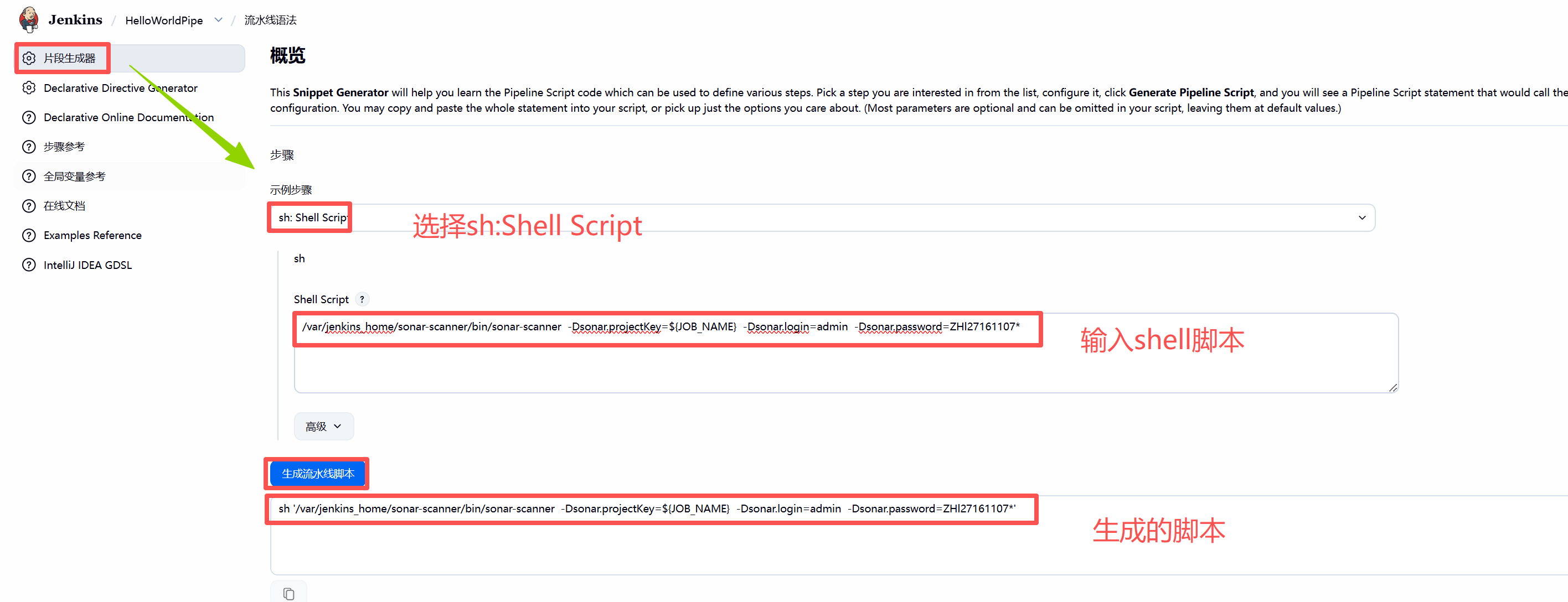Open Declarative Directive Generator
Screen dimensions: 1568x602
pyautogui.click(x=121, y=87)
